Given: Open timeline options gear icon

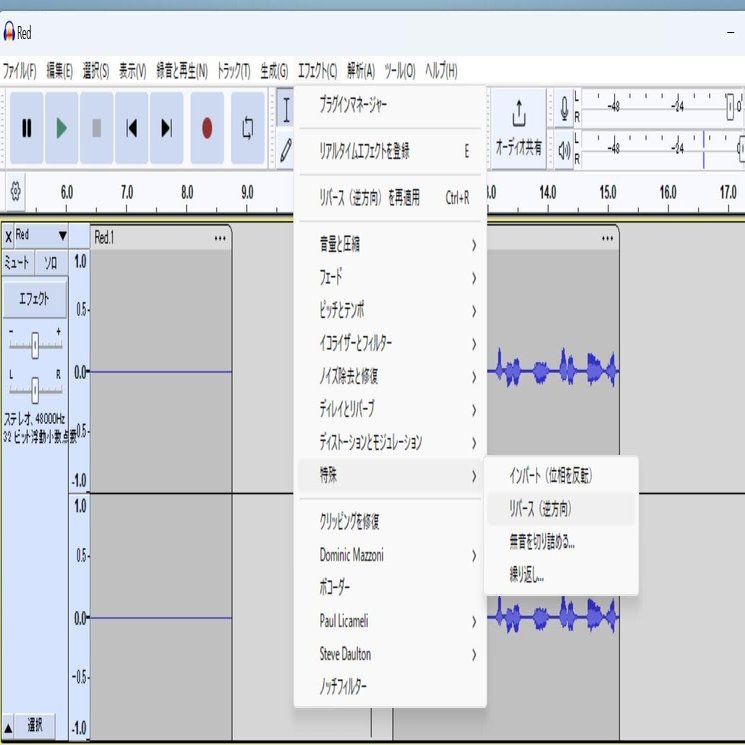Looking at the screenshot, I should click(15, 192).
